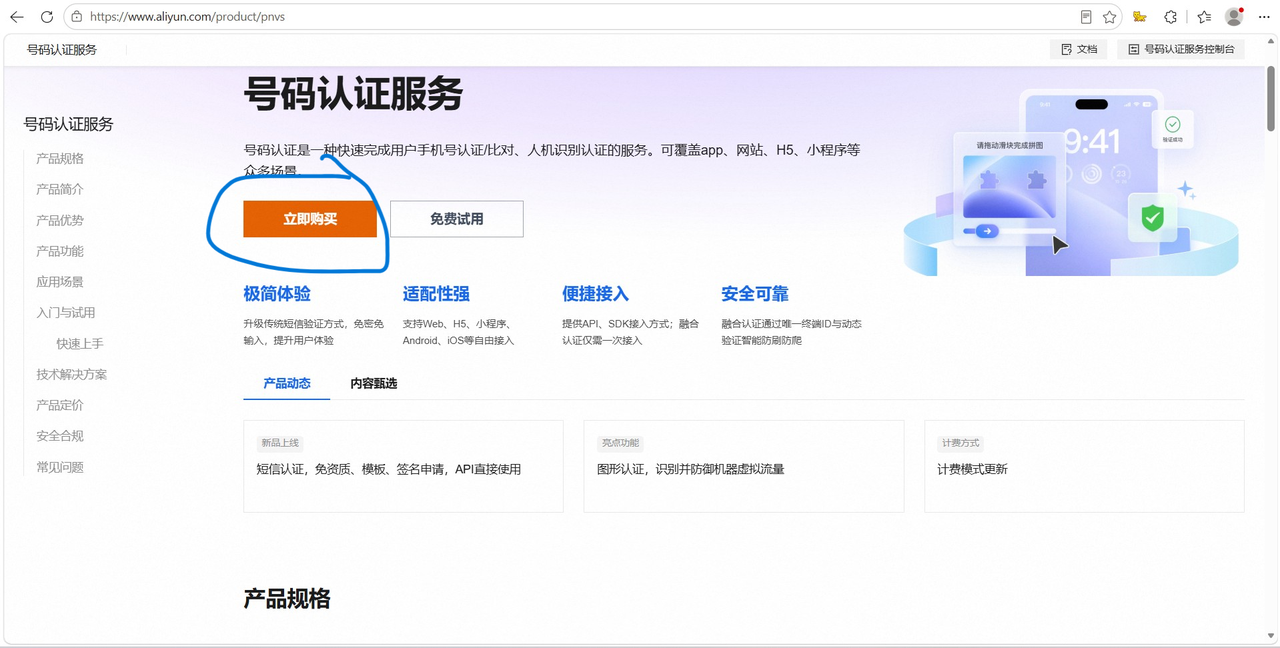Click the orange 立即购买 button
Screen dimensions: 1280x648
click(310, 219)
